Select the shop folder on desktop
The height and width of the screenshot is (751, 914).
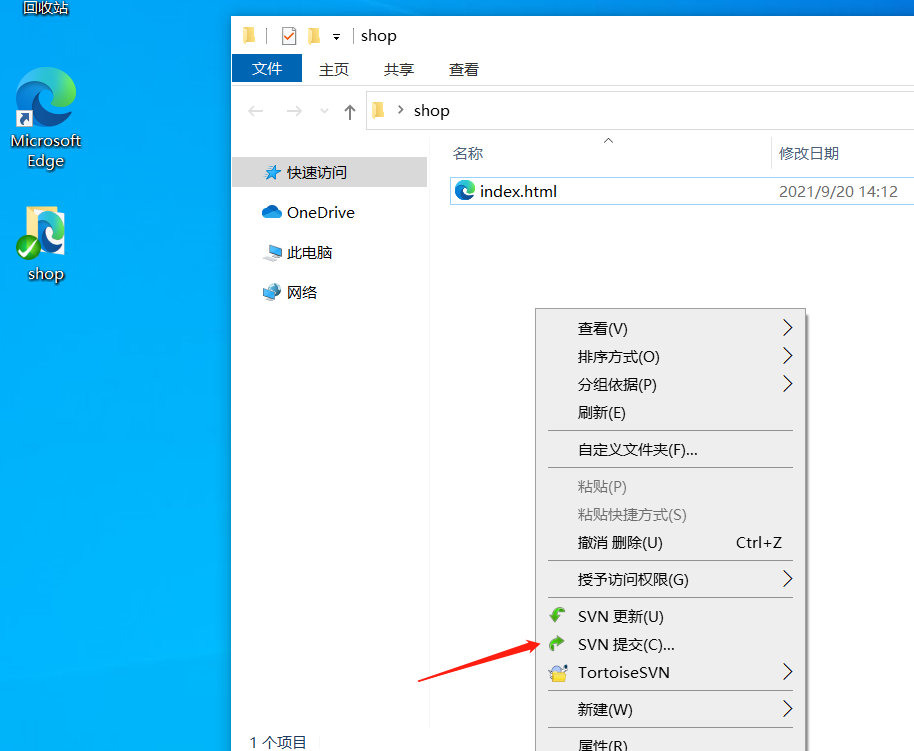(45, 244)
